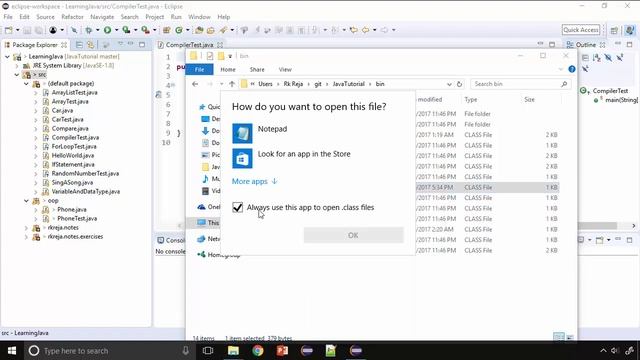
Task: Click the Coverage run icon in Eclipse toolbar
Action: point(127,30)
